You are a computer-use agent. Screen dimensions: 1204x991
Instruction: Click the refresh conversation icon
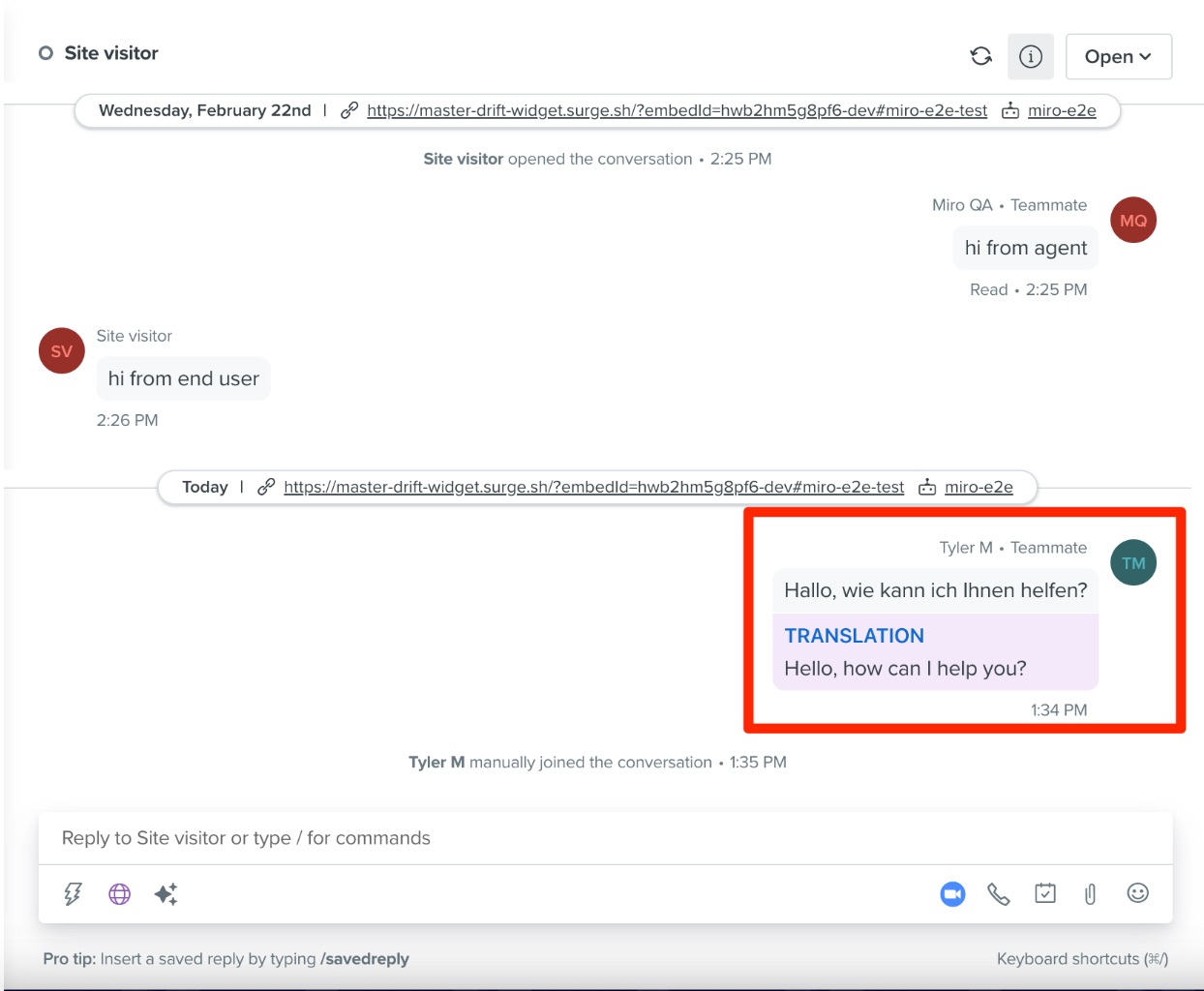[980, 56]
